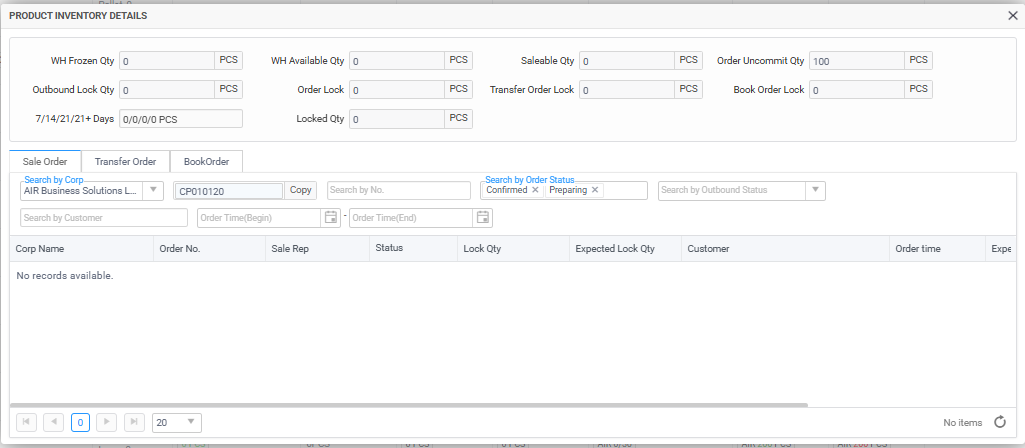Go to the first page of results
Screen dimensions: 1025x448
point(27,422)
